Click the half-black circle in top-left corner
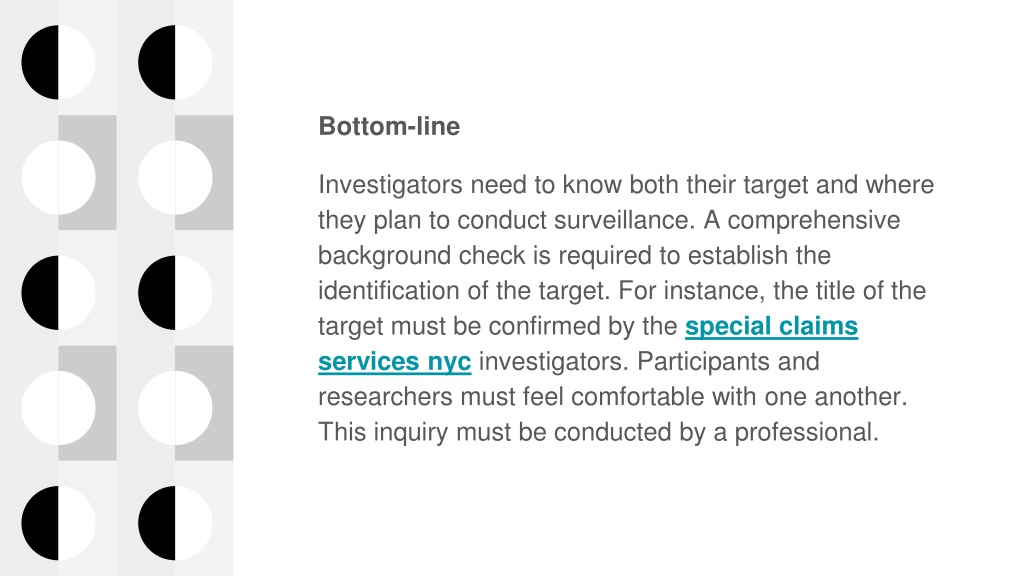 click(58, 63)
